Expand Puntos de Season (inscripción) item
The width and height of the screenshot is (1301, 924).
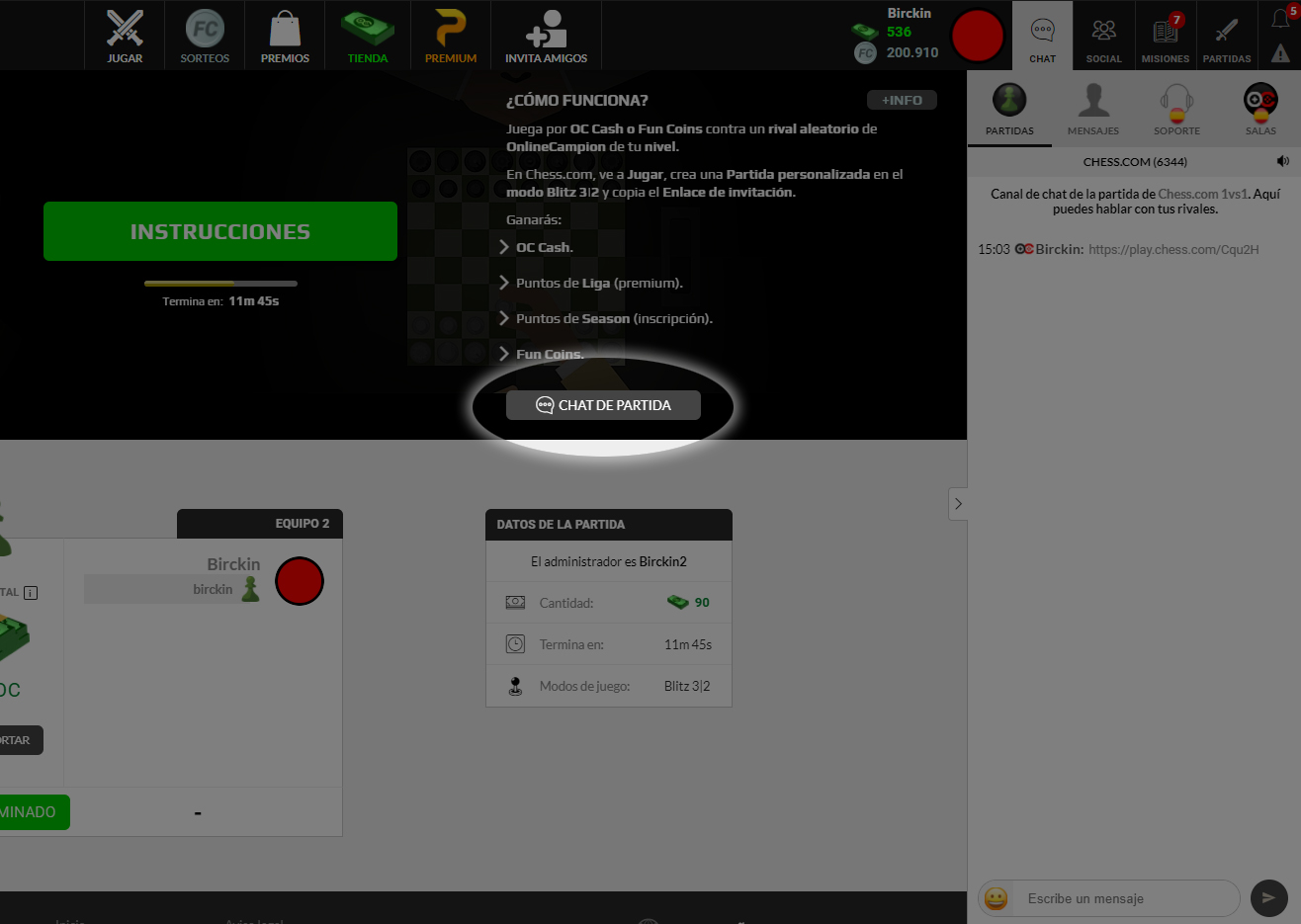click(x=605, y=318)
